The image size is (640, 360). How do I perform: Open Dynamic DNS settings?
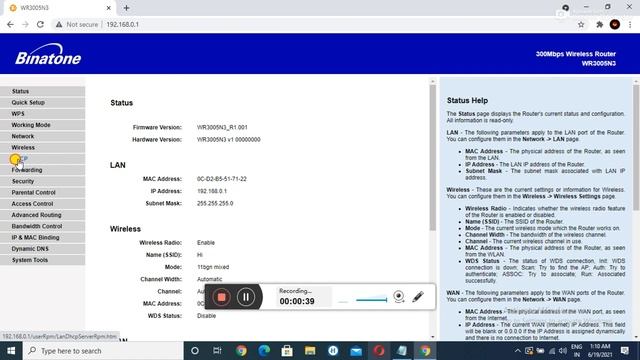pos(42,248)
